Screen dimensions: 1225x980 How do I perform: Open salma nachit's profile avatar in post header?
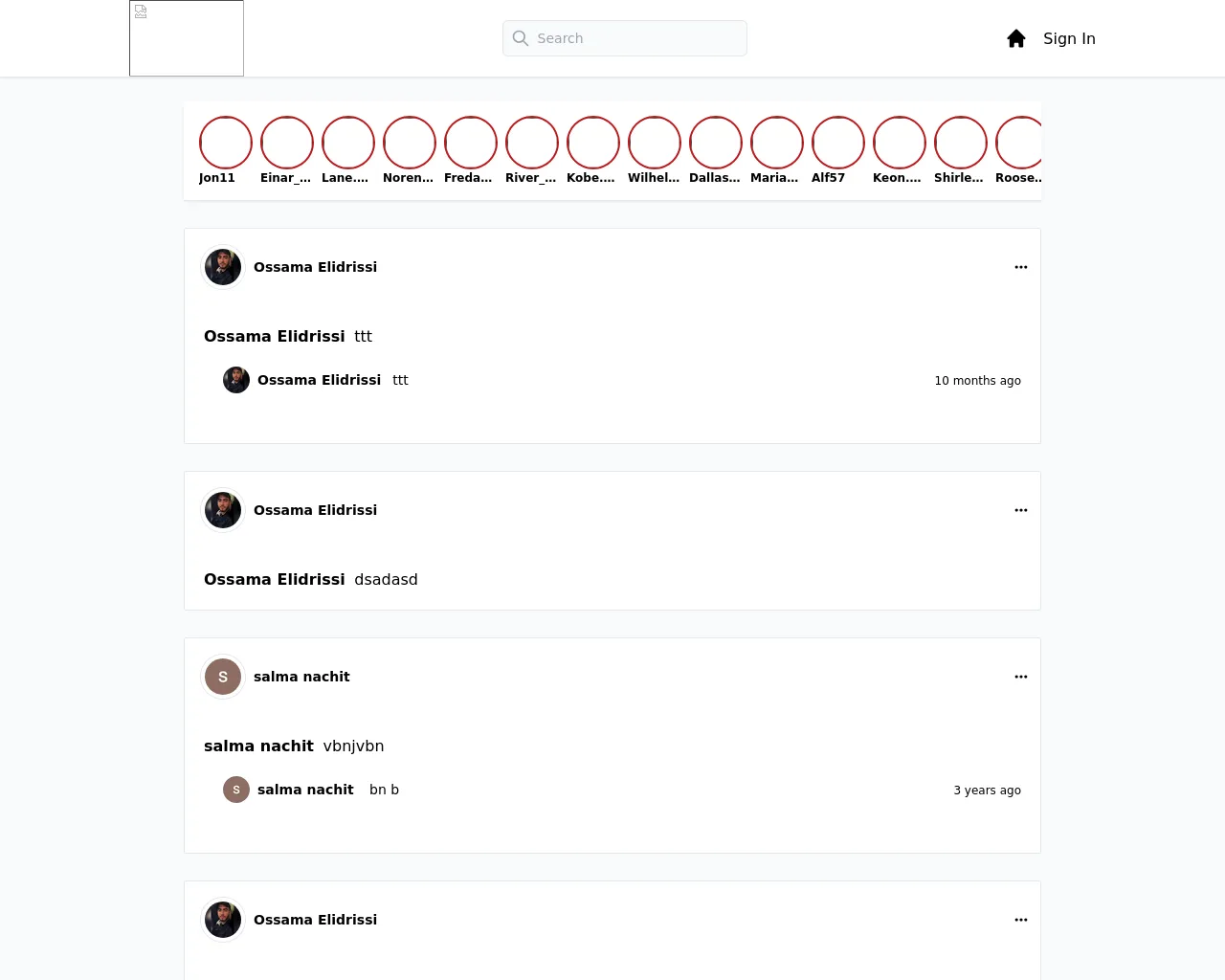click(x=223, y=677)
